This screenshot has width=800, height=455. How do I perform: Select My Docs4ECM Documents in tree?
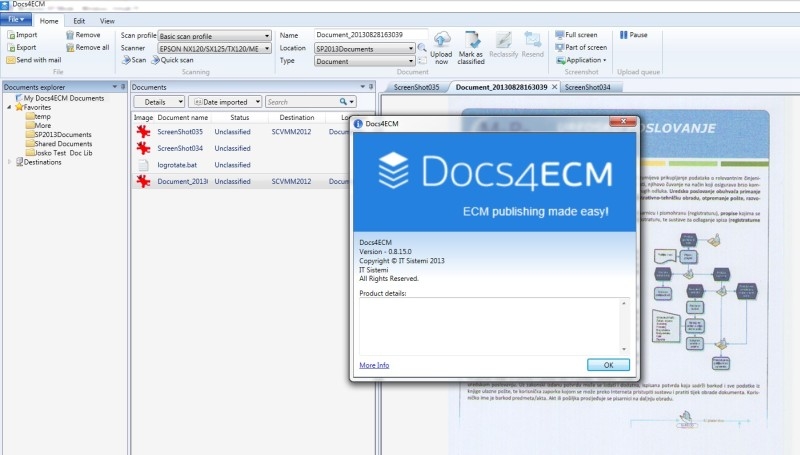point(64,98)
